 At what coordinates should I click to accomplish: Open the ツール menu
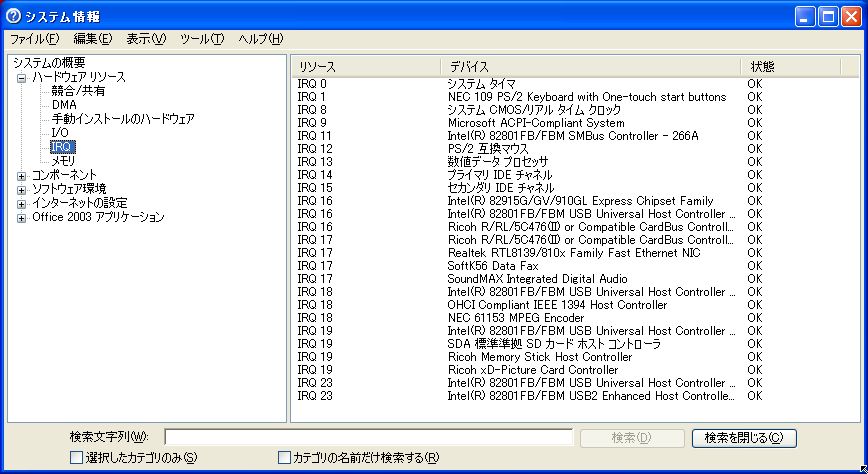tap(201, 39)
